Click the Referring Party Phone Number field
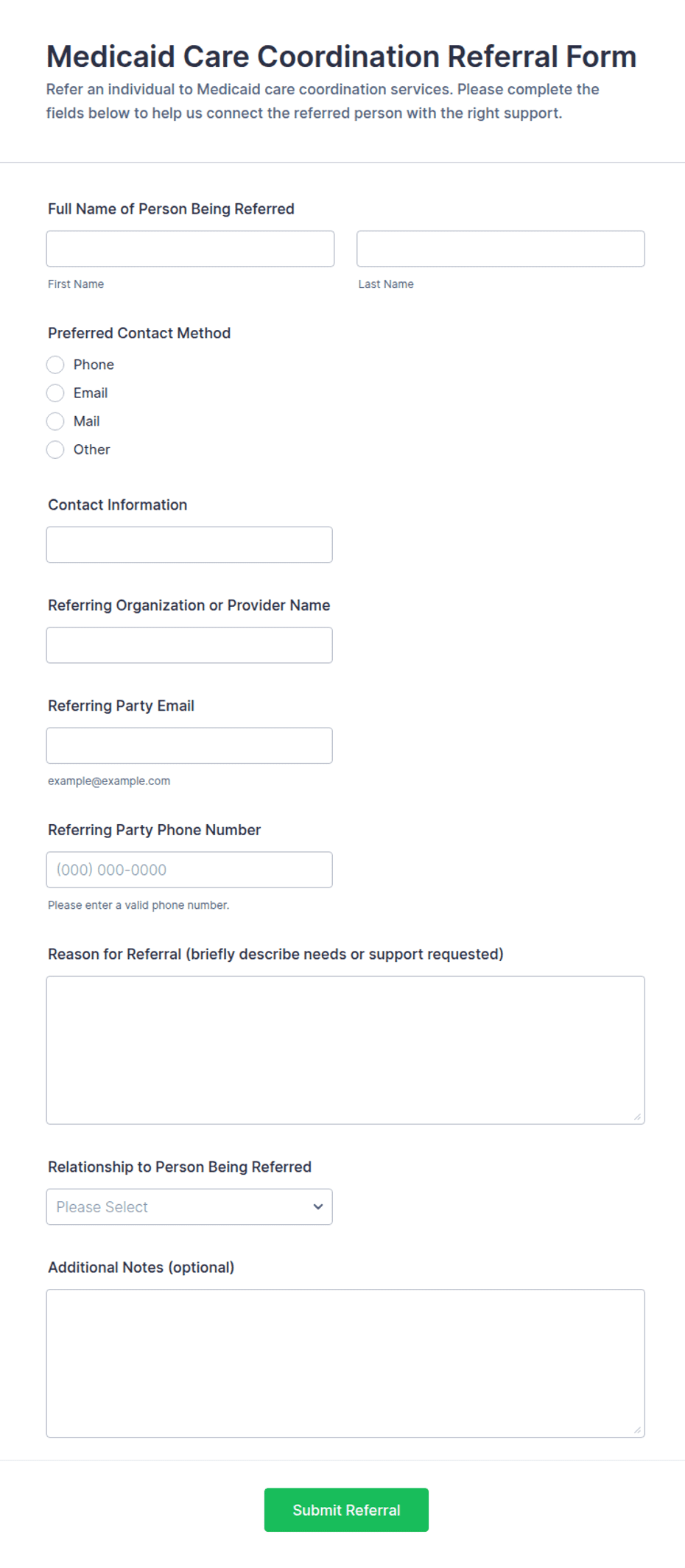685x1568 pixels. coord(189,870)
